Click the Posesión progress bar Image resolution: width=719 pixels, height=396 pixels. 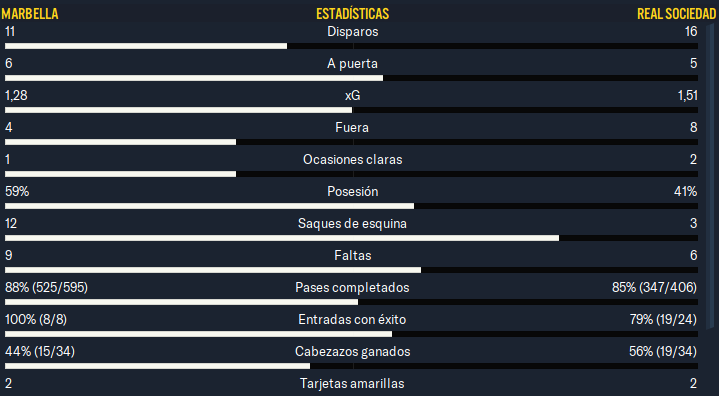[351, 206]
